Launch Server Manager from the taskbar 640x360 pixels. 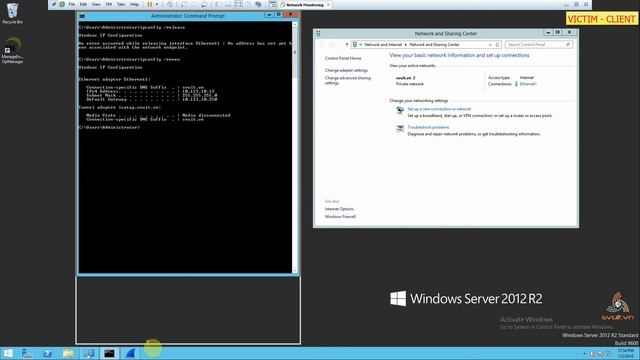point(27,353)
